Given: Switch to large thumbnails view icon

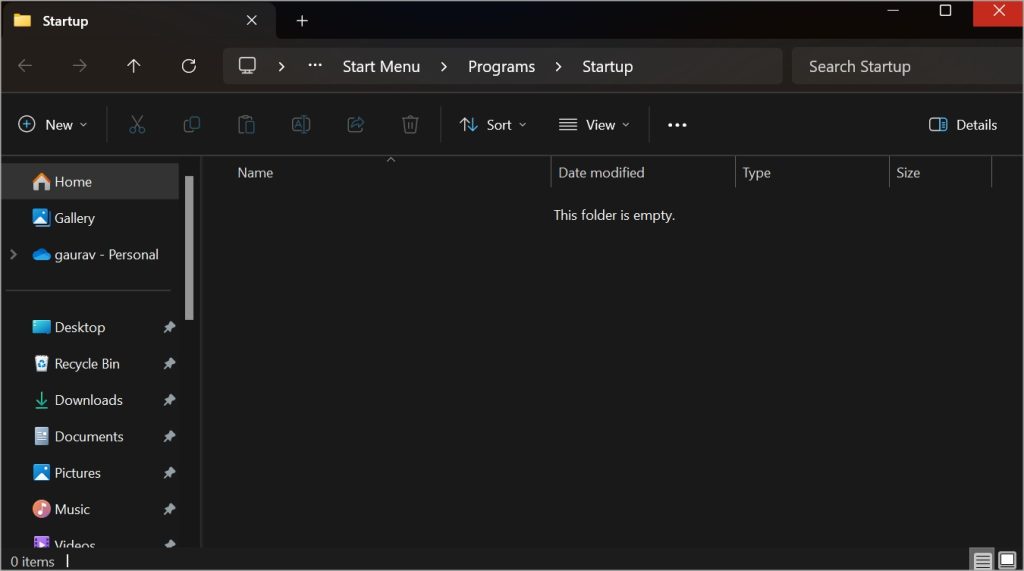Looking at the screenshot, I should (x=1008, y=560).
